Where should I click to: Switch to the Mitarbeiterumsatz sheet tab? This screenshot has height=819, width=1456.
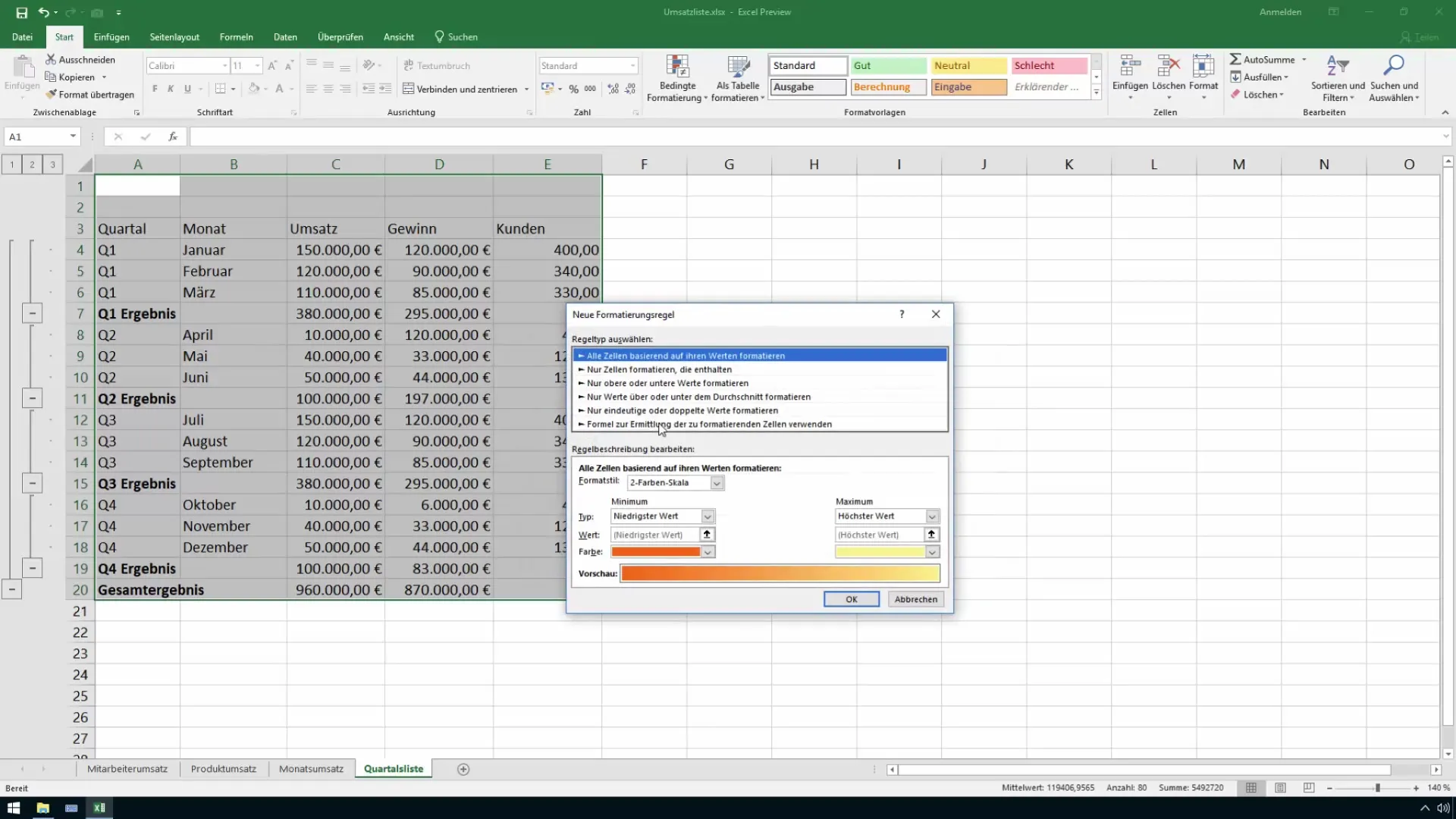point(127,769)
